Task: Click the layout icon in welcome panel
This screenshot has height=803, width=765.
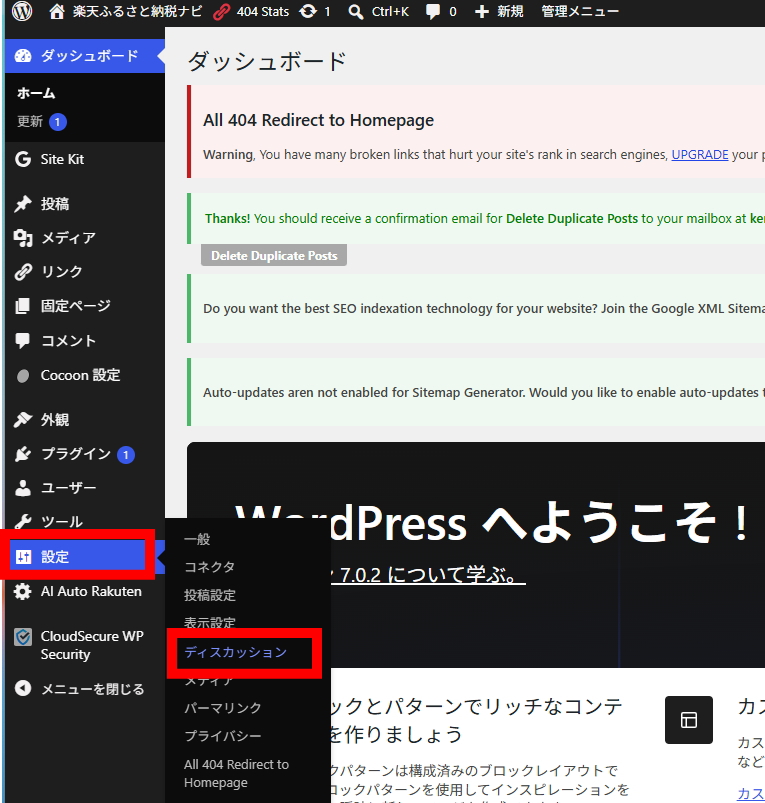Action: click(x=689, y=720)
